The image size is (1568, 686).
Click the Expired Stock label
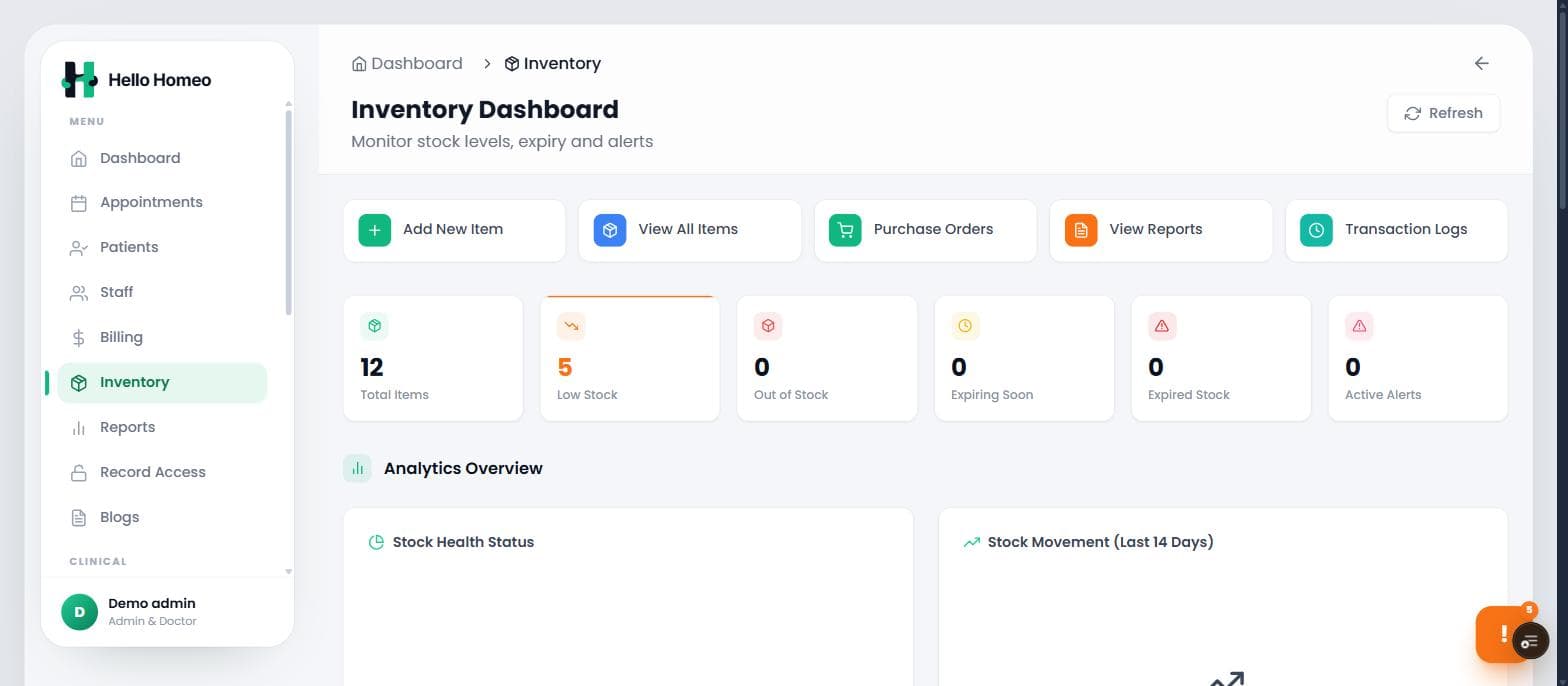tap(1188, 395)
